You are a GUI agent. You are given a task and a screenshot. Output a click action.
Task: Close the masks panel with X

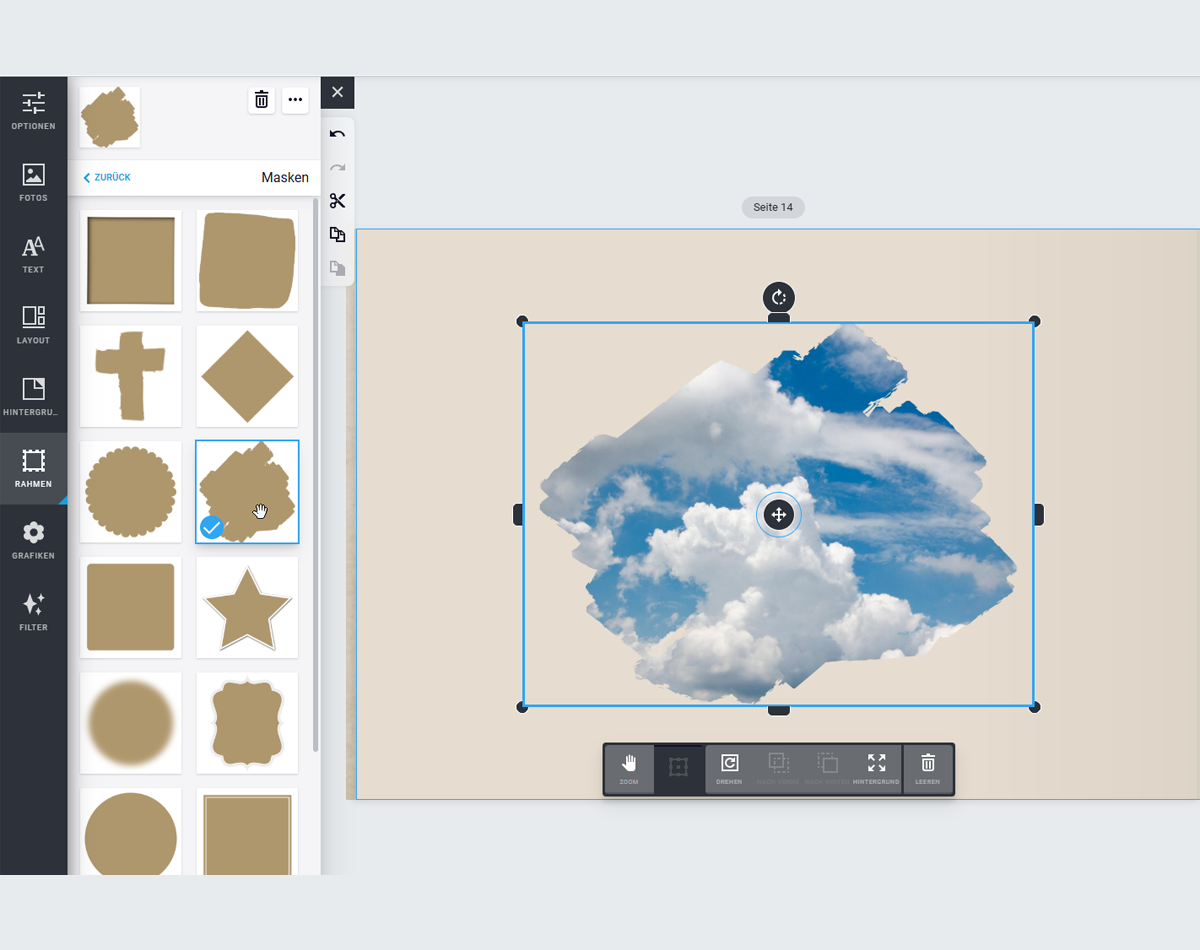[x=337, y=92]
